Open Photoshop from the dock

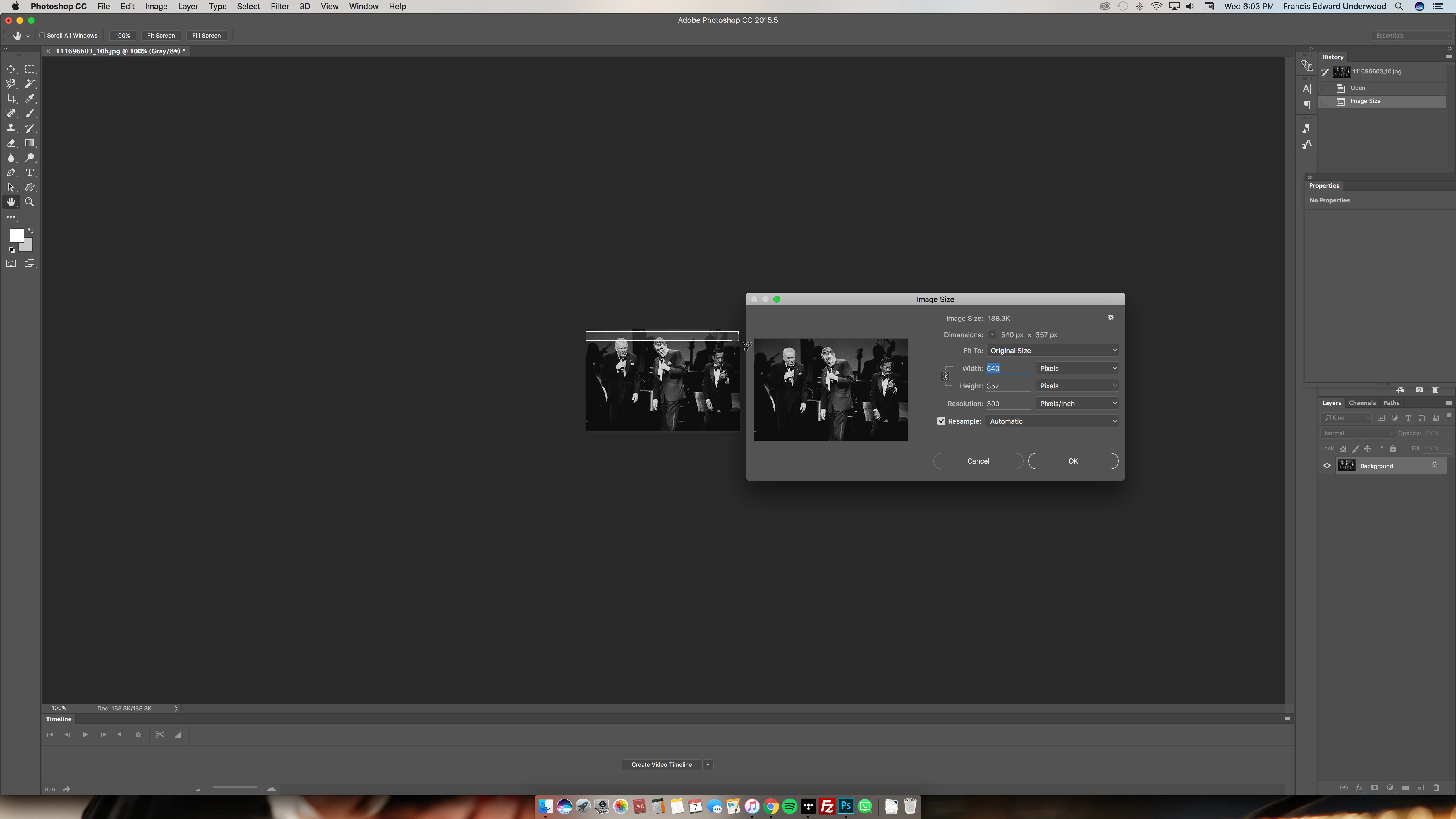845,806
